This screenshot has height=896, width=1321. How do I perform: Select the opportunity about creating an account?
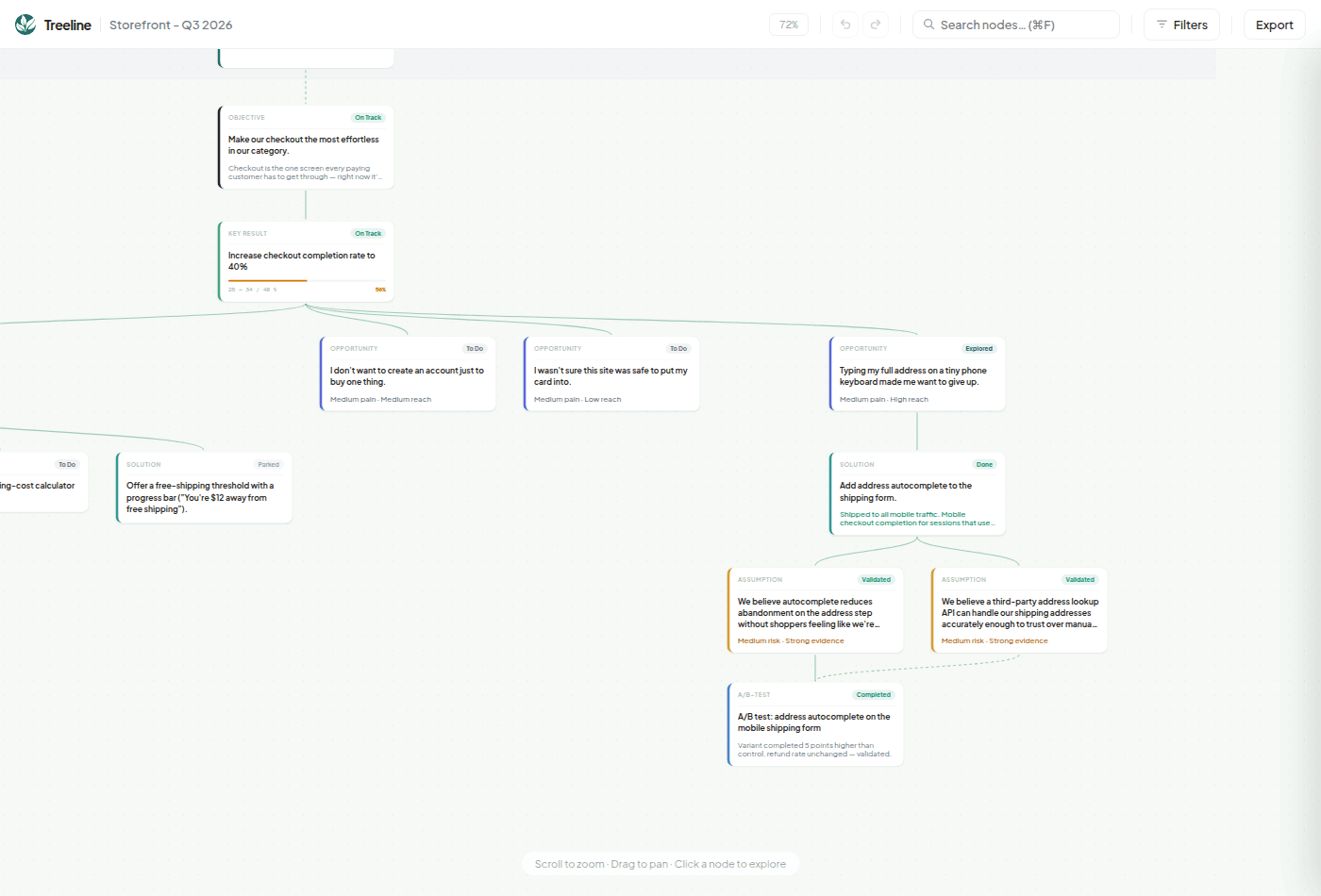click(408, 373)
